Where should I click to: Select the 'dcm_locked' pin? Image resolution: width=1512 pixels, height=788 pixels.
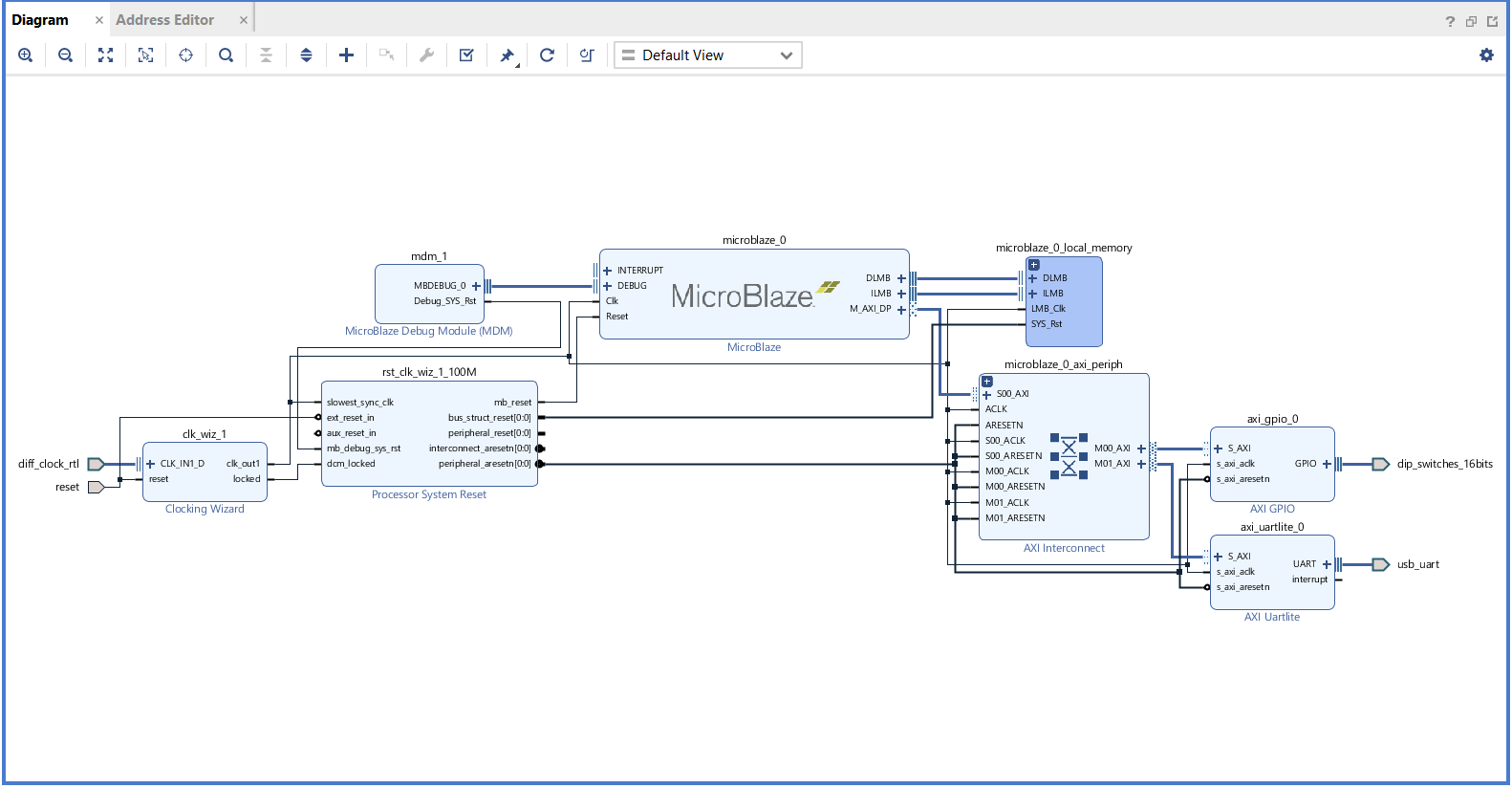[x=351, y=464]
